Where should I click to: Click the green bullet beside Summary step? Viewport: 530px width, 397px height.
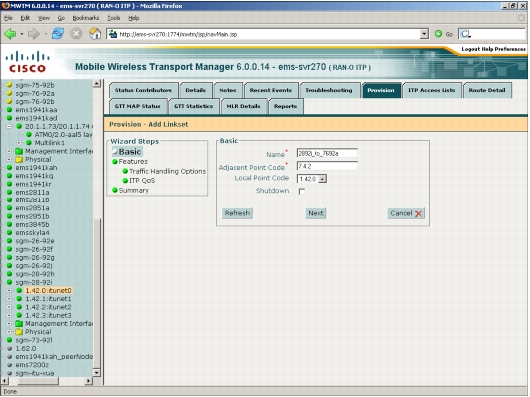pos(115,190)
